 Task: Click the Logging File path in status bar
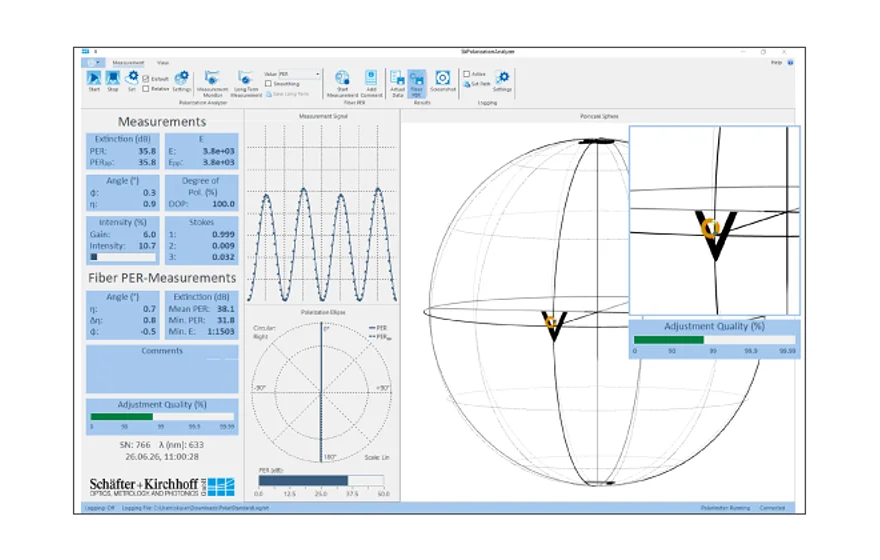(x=195, y=508)
